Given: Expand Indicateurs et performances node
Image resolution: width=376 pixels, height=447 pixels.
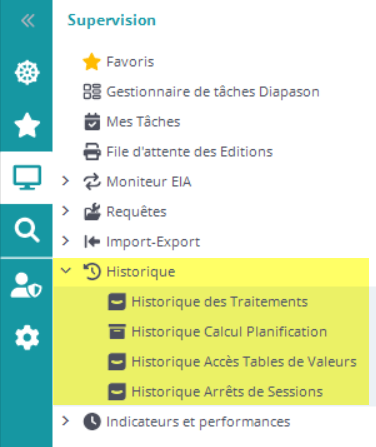Looking at the screenshot, I should [x=66, y=421].
